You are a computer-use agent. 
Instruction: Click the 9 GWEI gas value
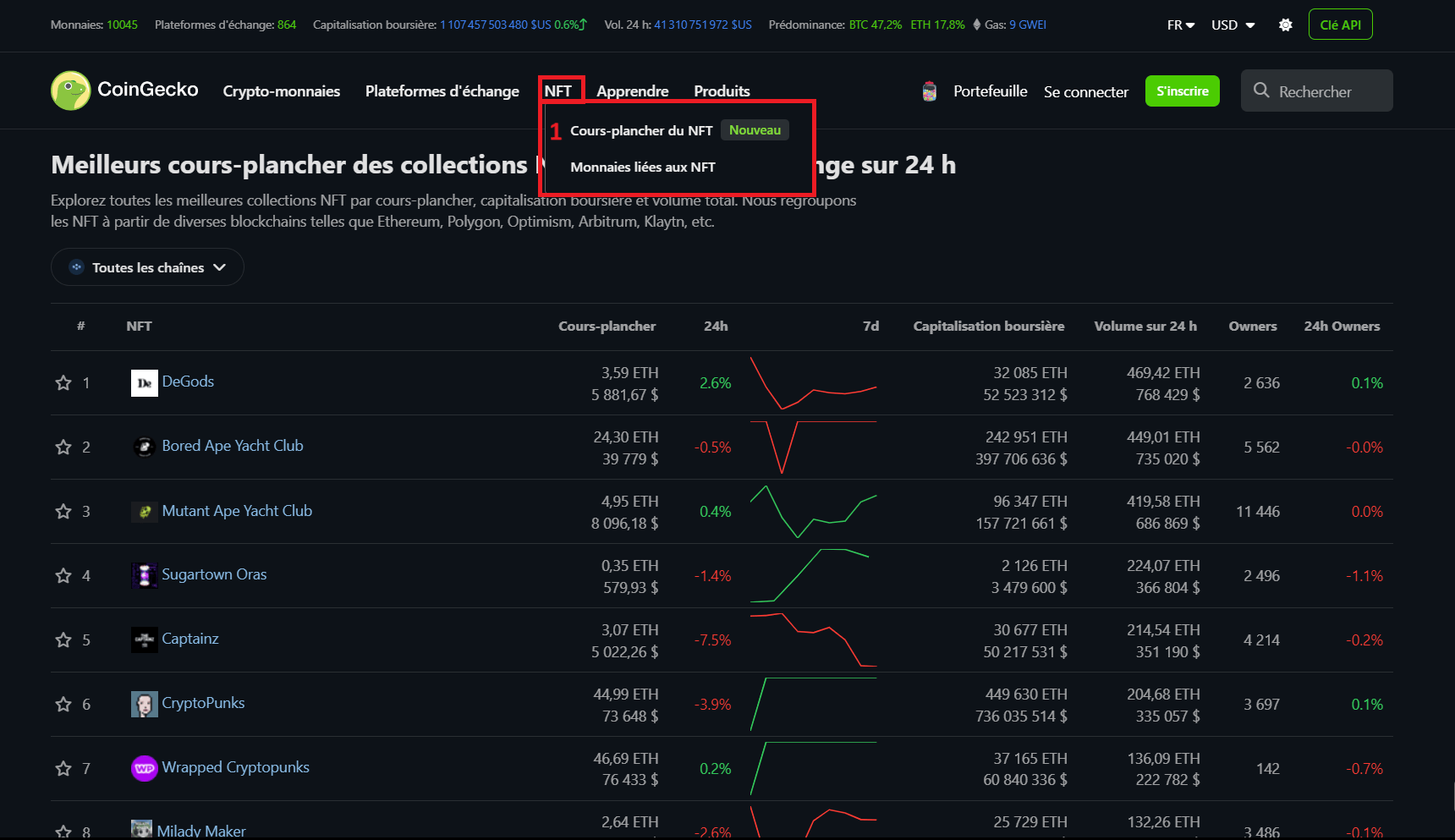[1028, 25]
